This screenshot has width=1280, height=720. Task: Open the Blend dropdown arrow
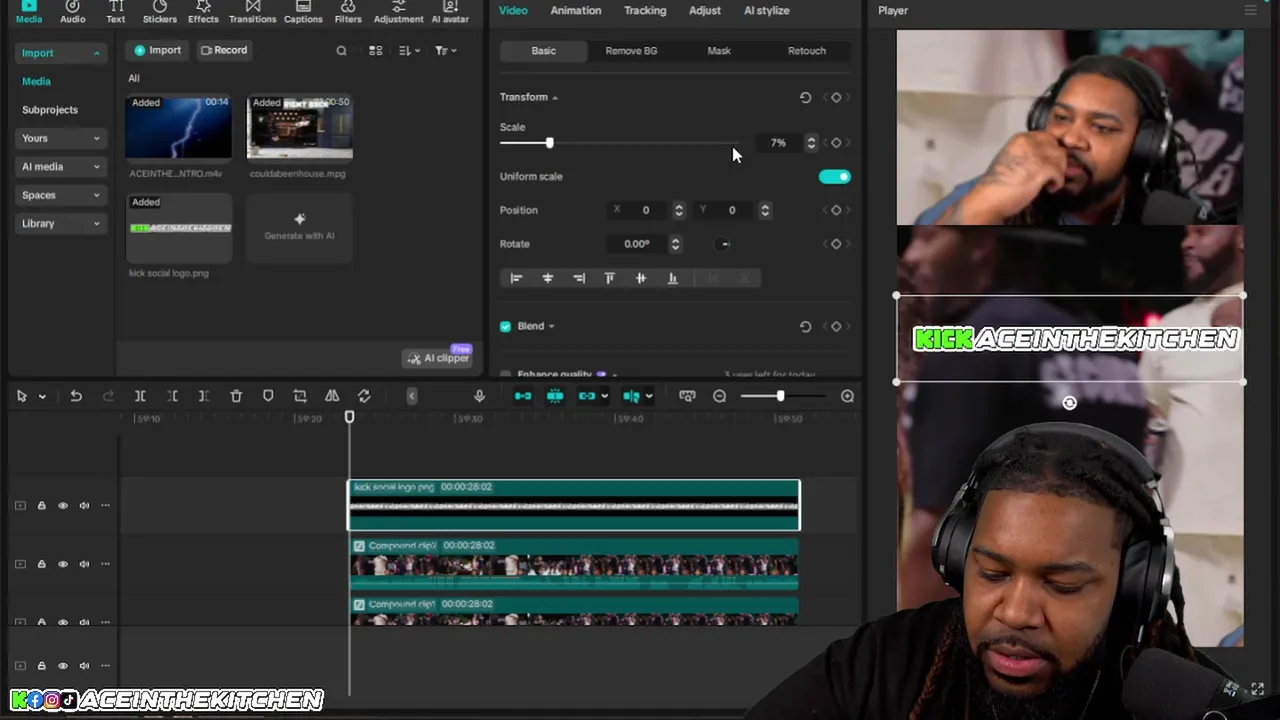tap(551, 326)
